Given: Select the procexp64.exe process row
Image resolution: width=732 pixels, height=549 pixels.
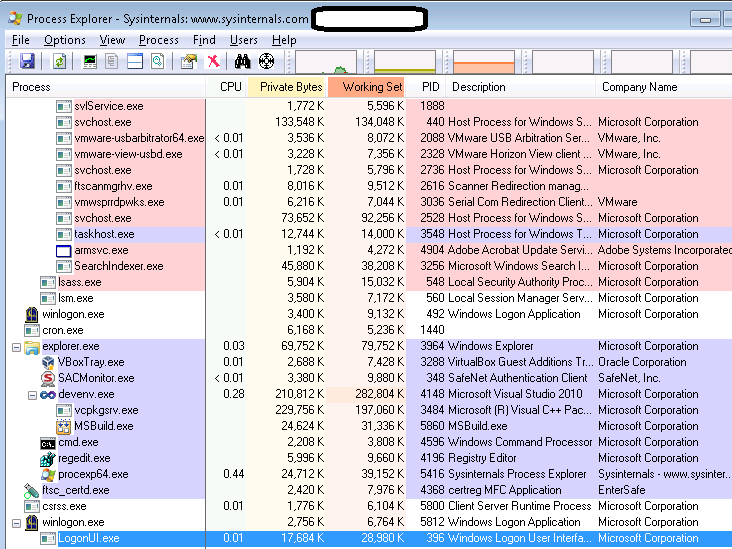Looking at the screenshot, I should point(93,474).
